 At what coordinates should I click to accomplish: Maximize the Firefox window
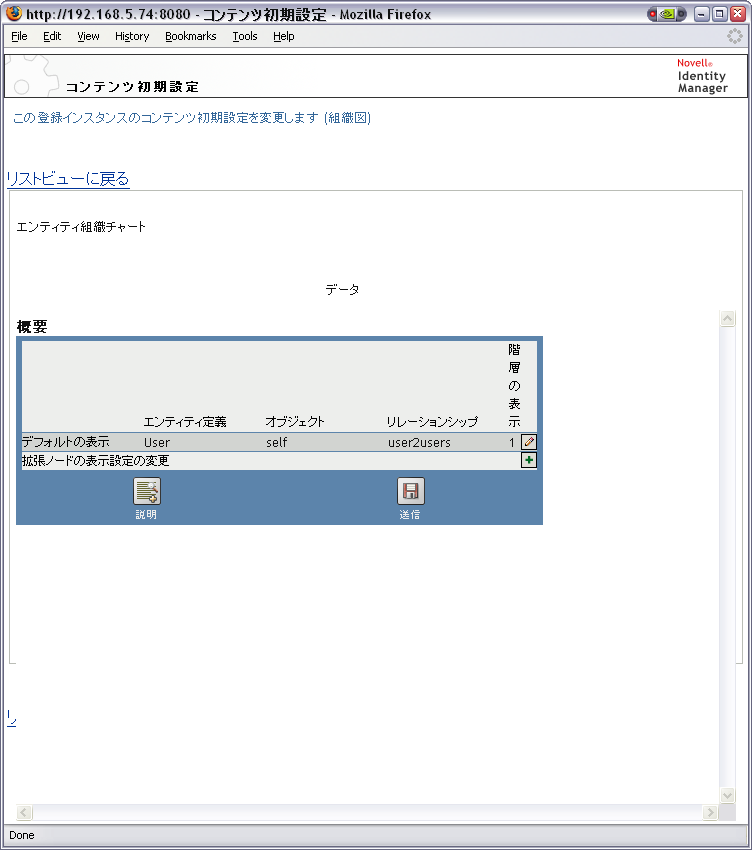[719, 14]
